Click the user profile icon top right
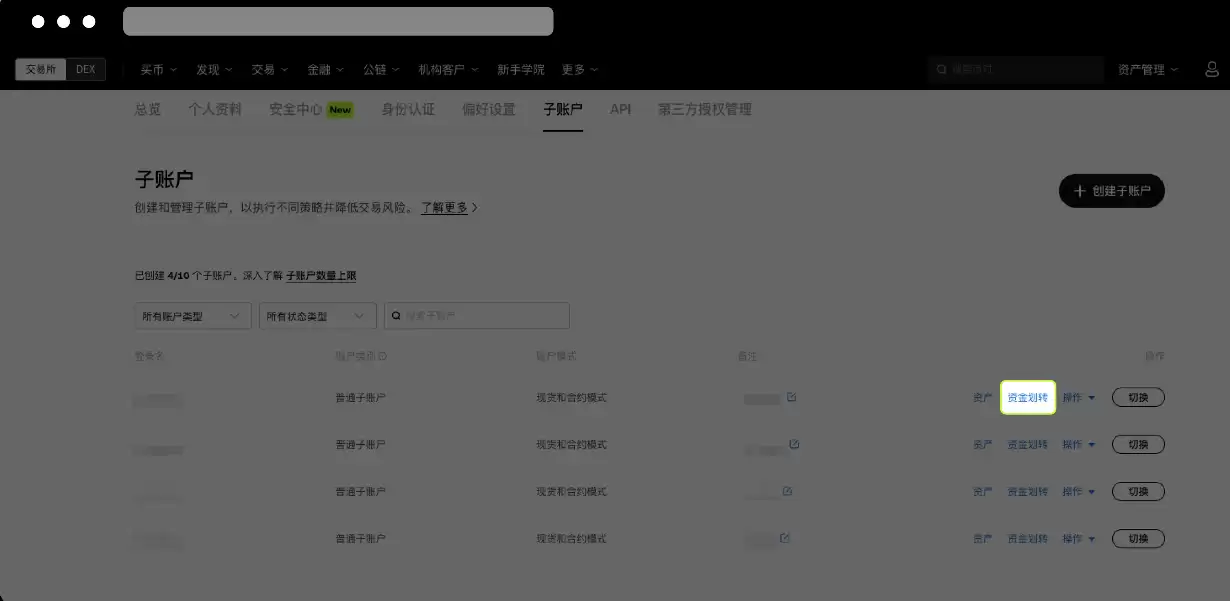 point(1211,69)
